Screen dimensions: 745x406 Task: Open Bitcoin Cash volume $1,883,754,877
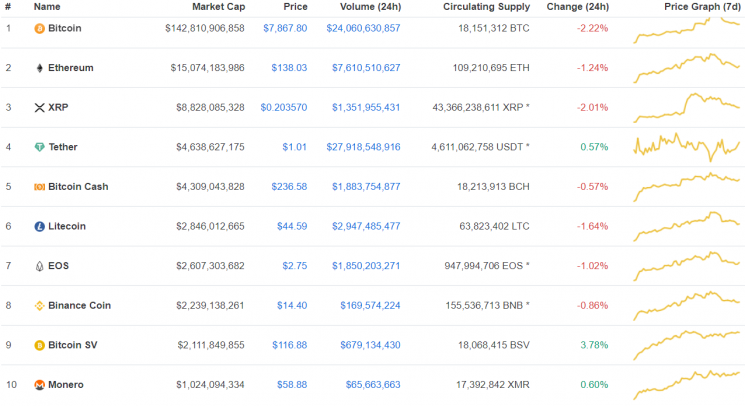pyautogui.click(x=366, y=187)
